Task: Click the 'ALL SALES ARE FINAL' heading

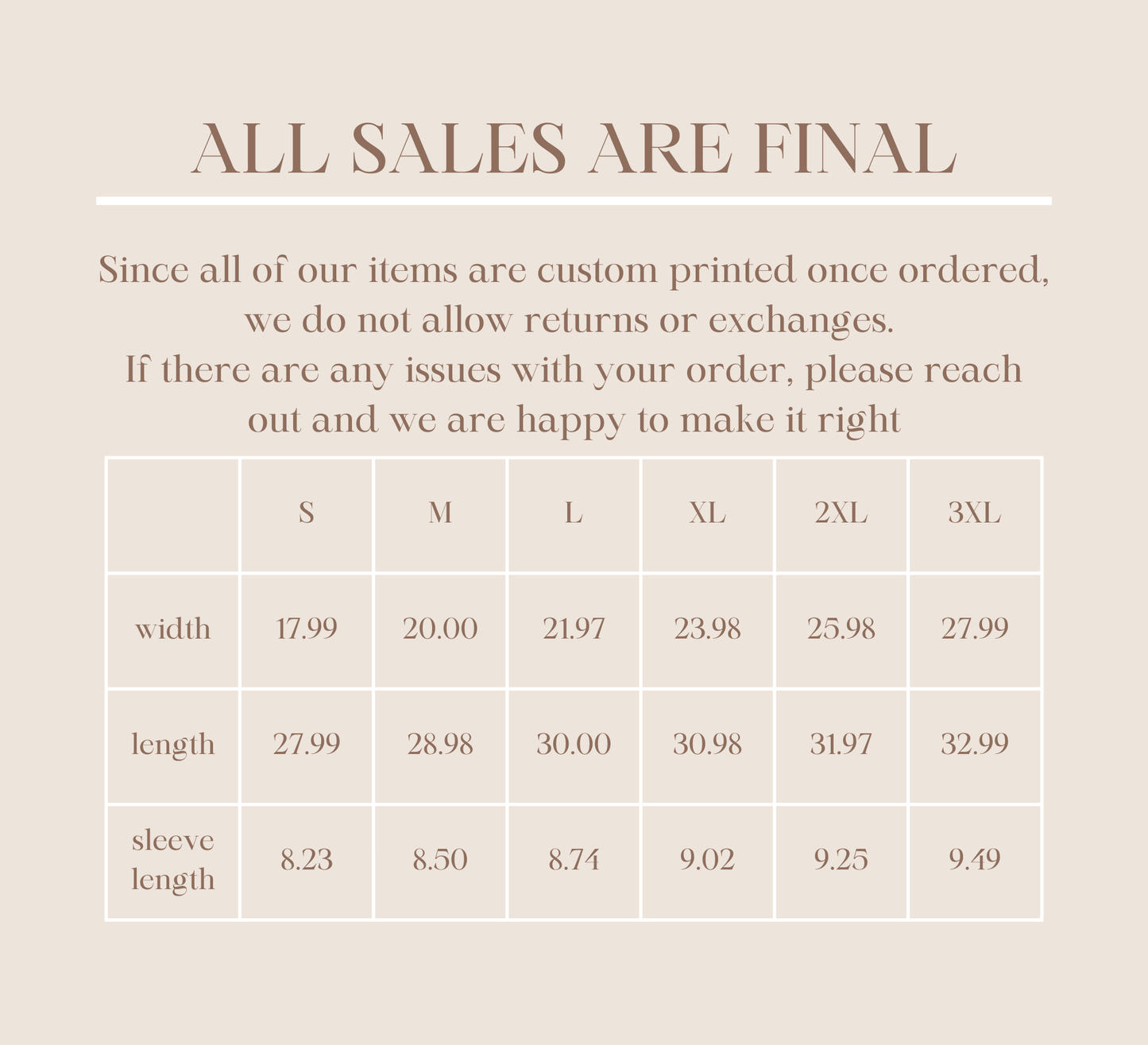Action: point(574,149)
